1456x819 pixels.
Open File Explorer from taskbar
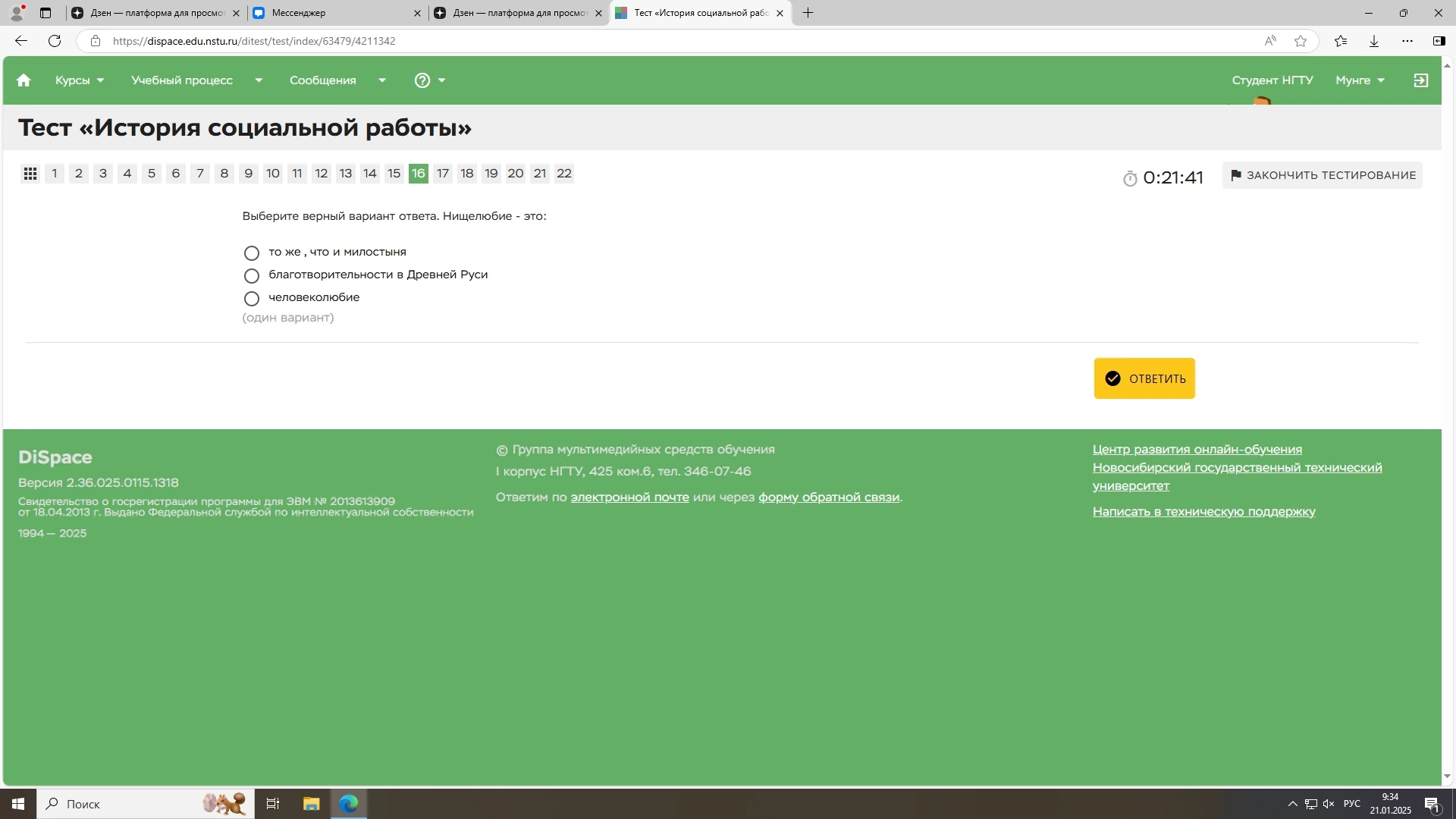(311, 804)
